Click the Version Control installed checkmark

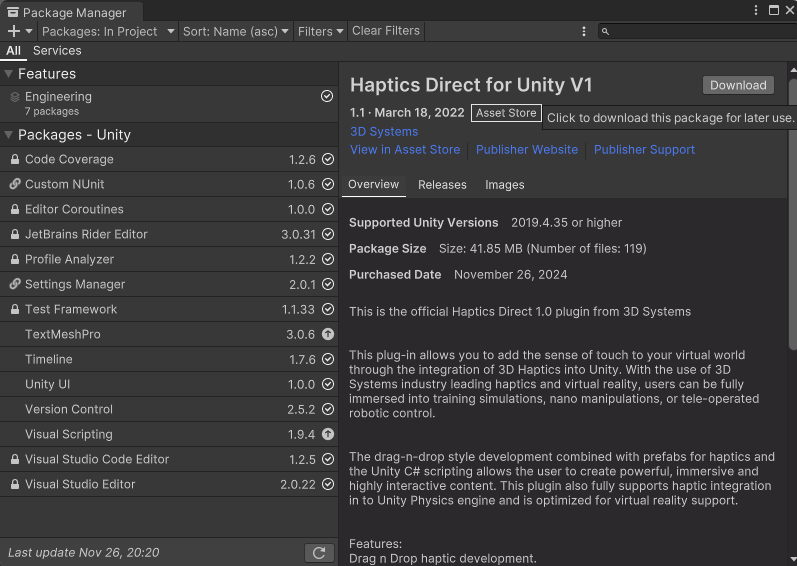(x=328, y=410)
